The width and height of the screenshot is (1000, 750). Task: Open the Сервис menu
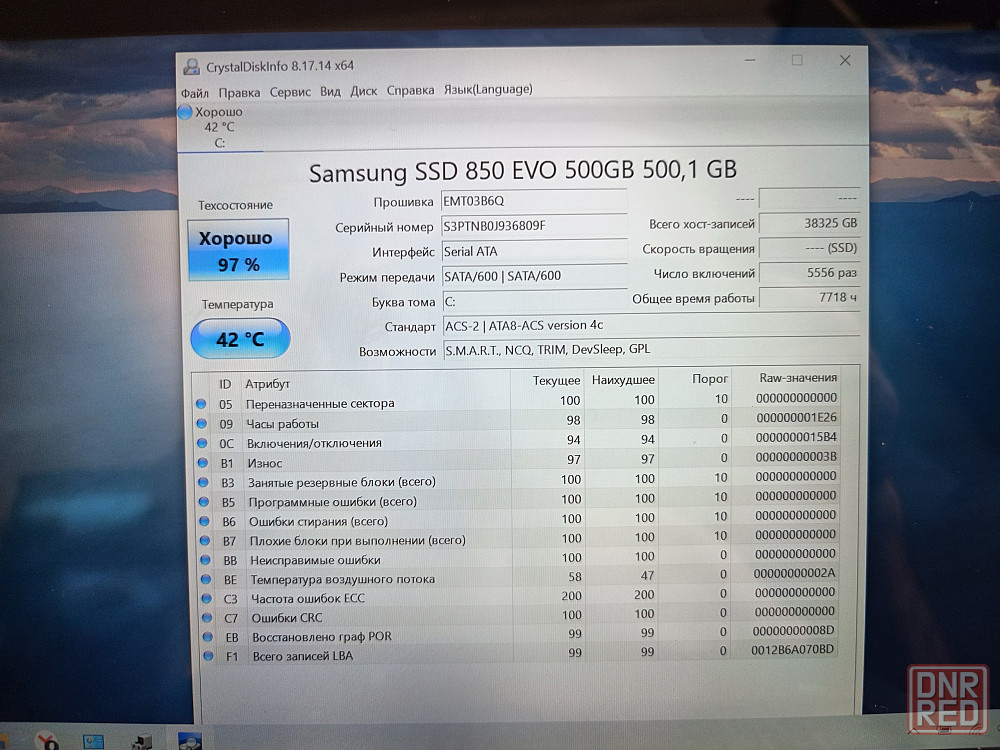click(290, 92)
